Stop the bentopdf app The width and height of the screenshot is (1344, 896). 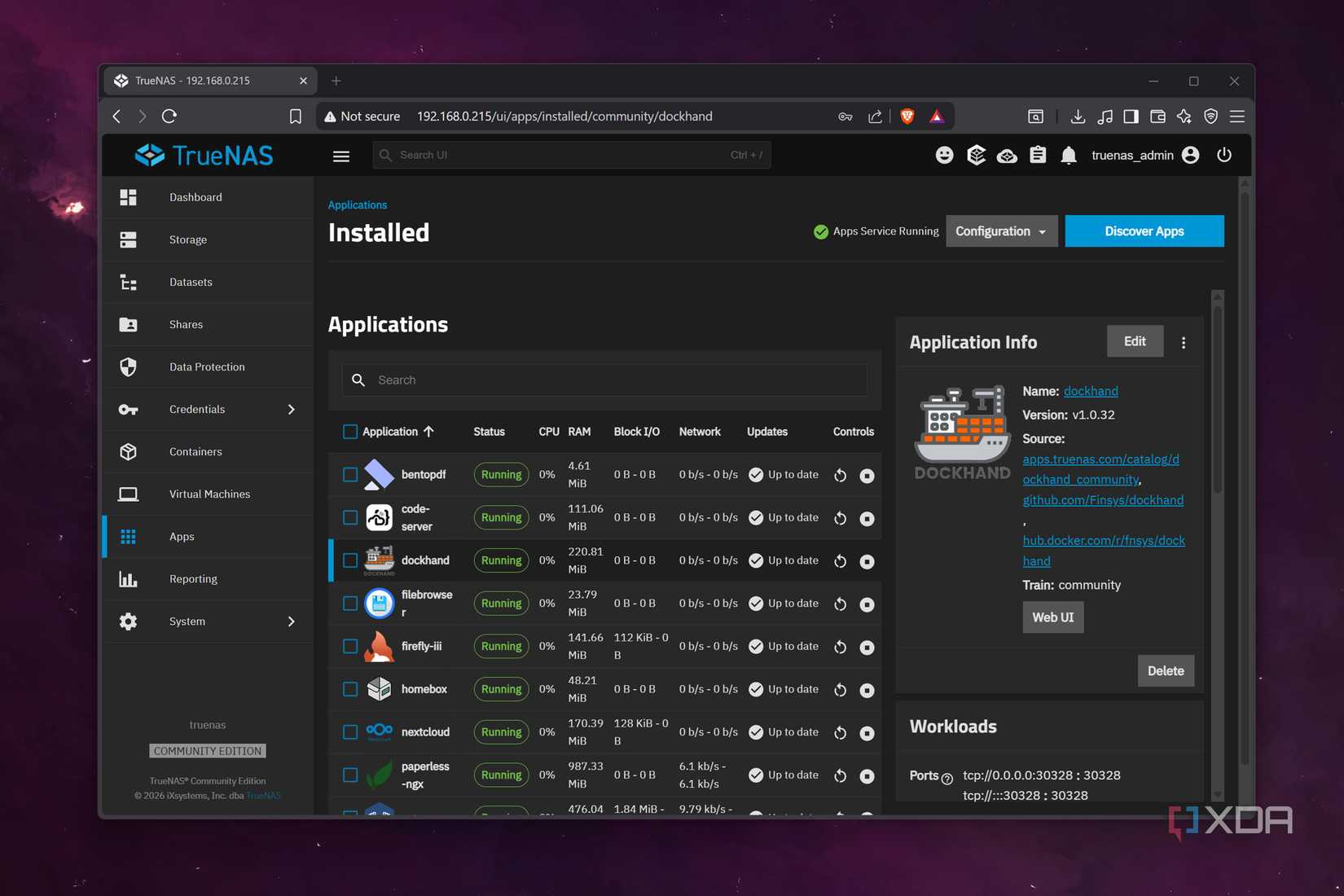coord(867,475)
